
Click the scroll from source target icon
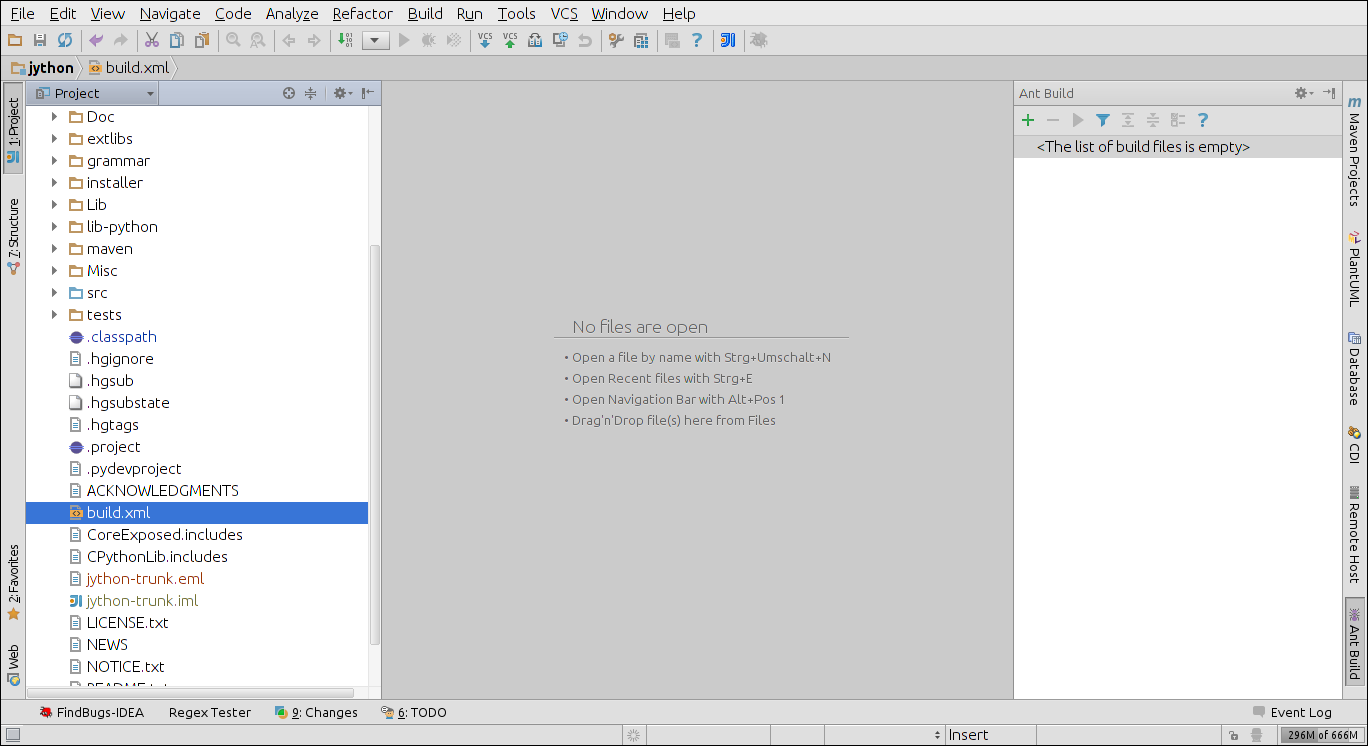[289, 93]
